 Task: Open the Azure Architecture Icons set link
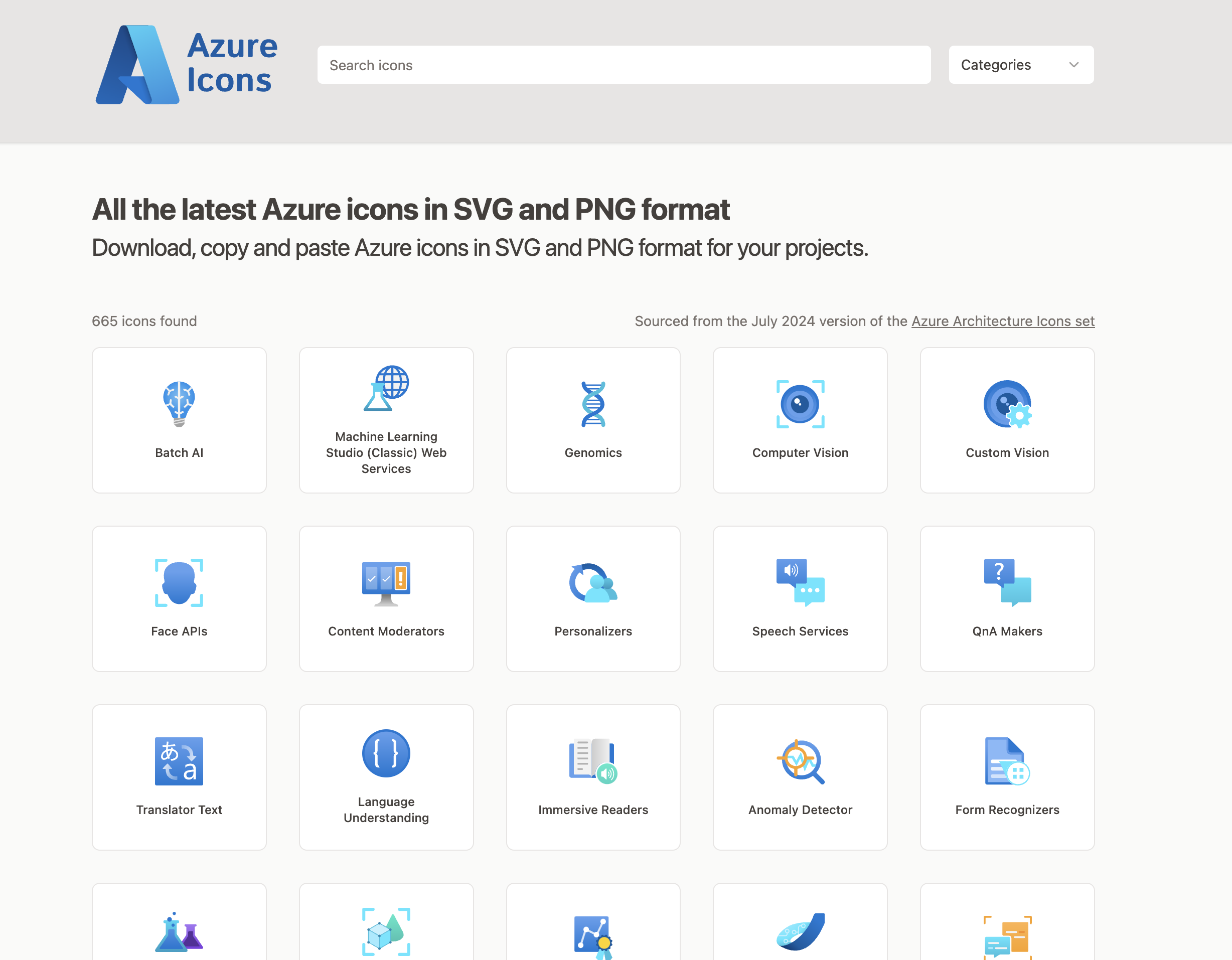point(1002,321)
